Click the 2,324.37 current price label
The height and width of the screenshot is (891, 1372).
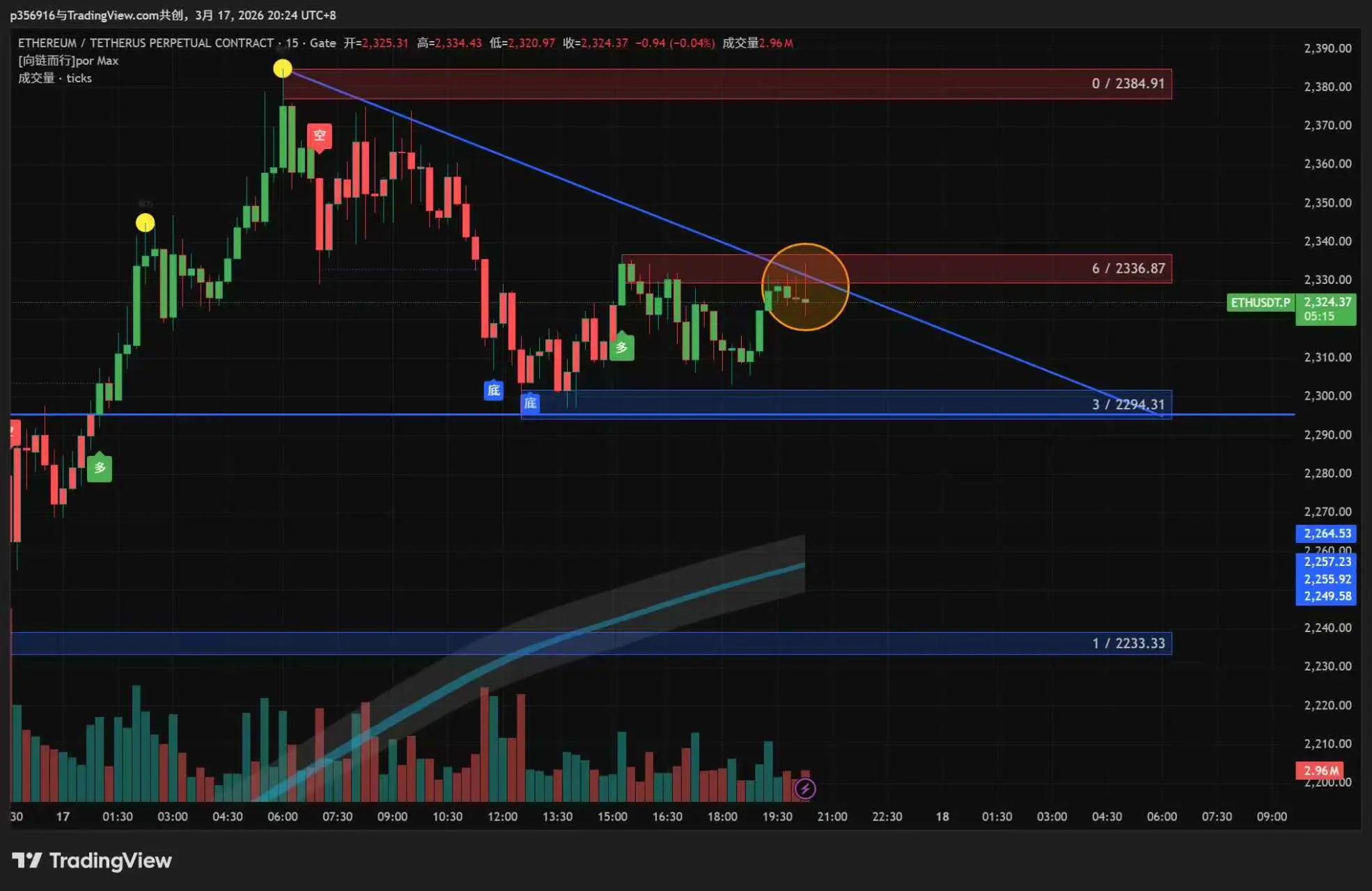click(x=1327, y=302)
